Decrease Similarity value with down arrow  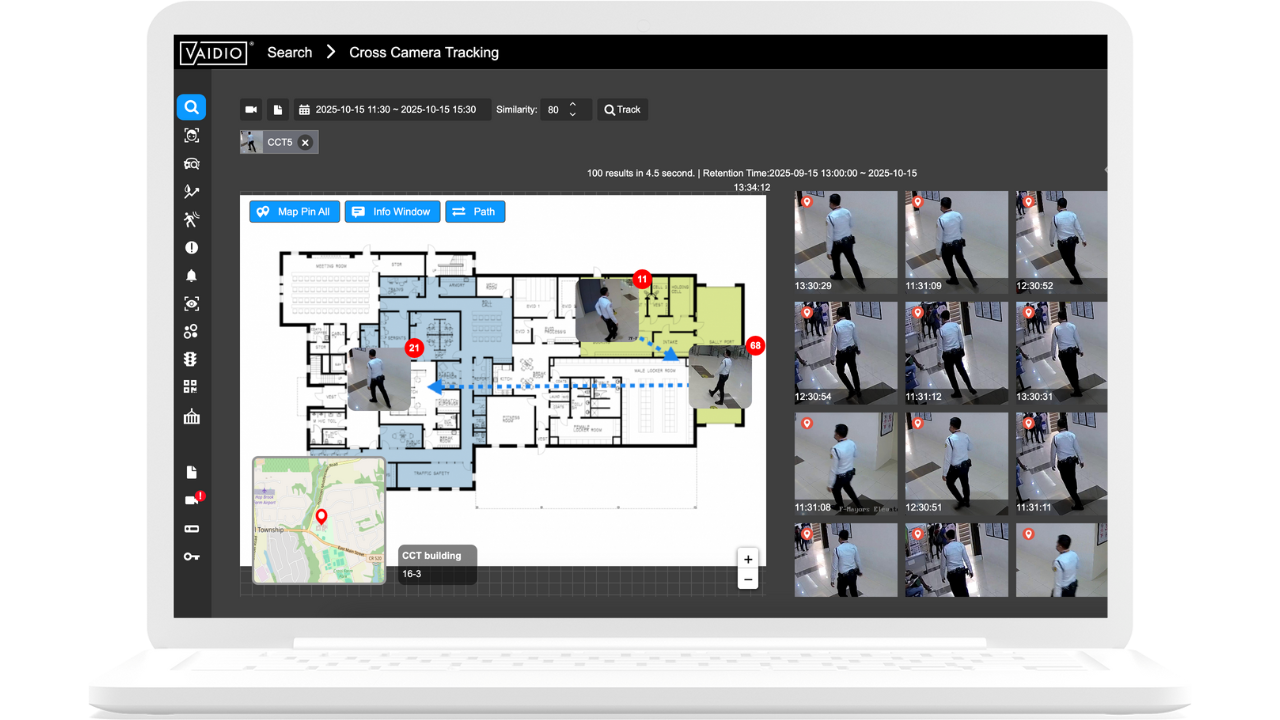click(573, 115)
